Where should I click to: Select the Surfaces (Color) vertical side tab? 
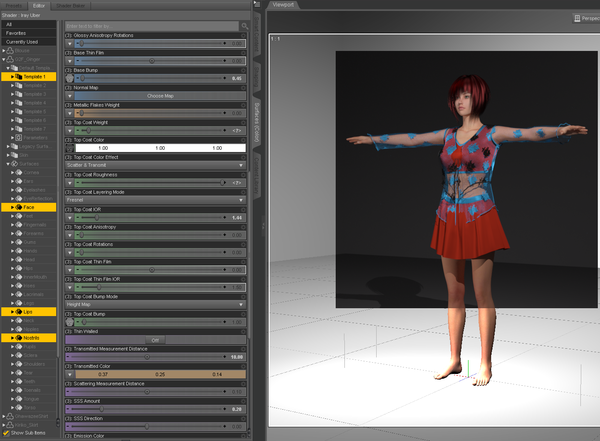click(257, 122)
